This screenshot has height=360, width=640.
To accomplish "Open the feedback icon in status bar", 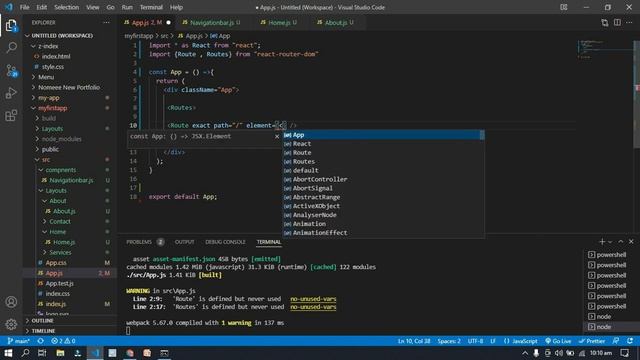I will coord(616,341).
